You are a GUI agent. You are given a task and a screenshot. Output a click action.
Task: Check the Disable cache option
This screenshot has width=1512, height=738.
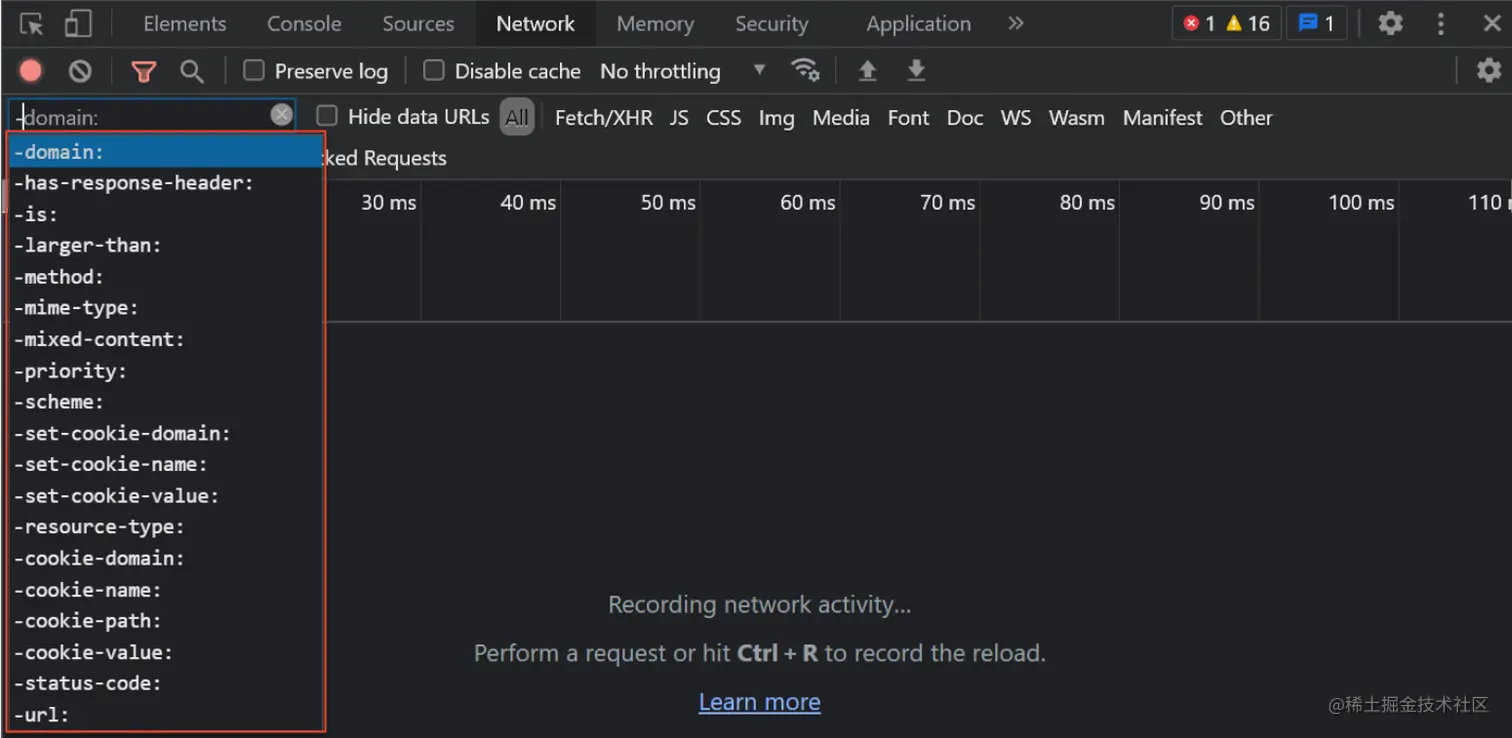click(x=434, y=71)
